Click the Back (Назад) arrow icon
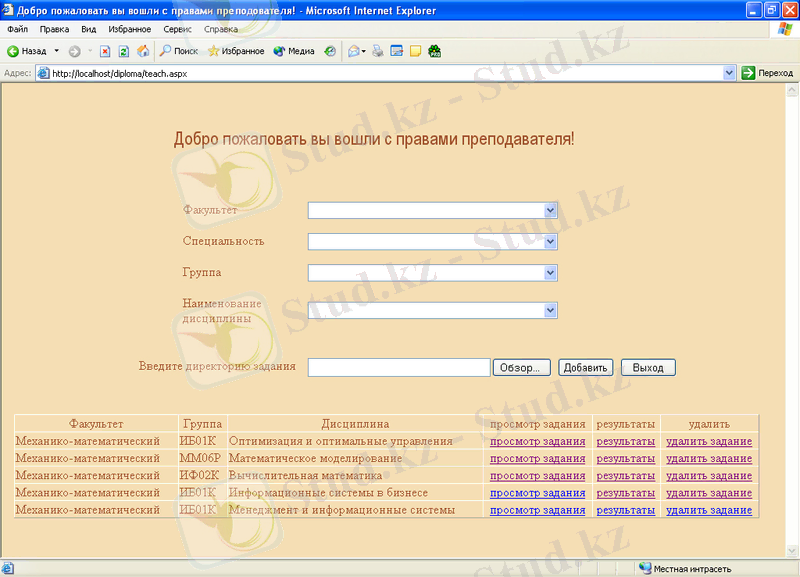Viewport: 800px width, 577px height. coord(13,51)
